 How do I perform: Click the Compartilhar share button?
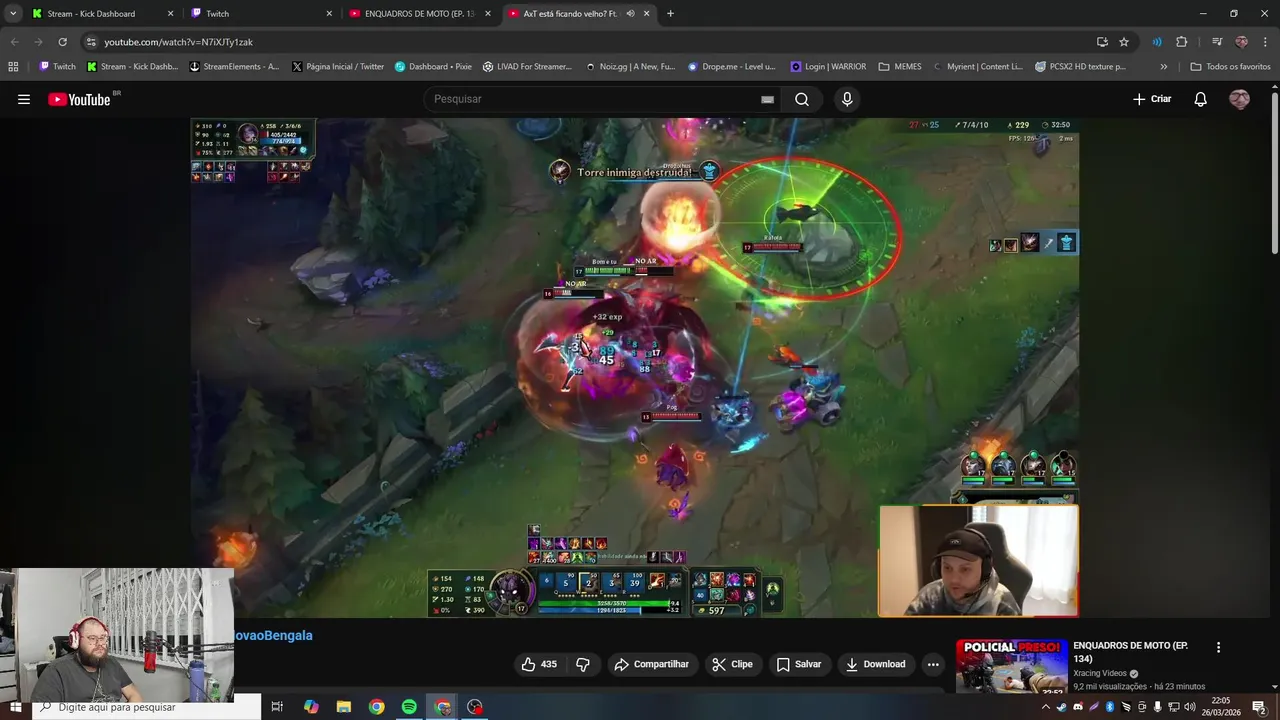coord(652,664)
